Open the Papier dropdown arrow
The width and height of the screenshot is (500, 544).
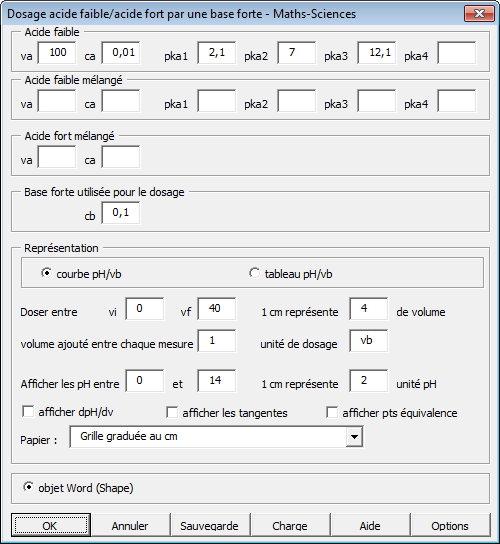(x=354, y=436)
